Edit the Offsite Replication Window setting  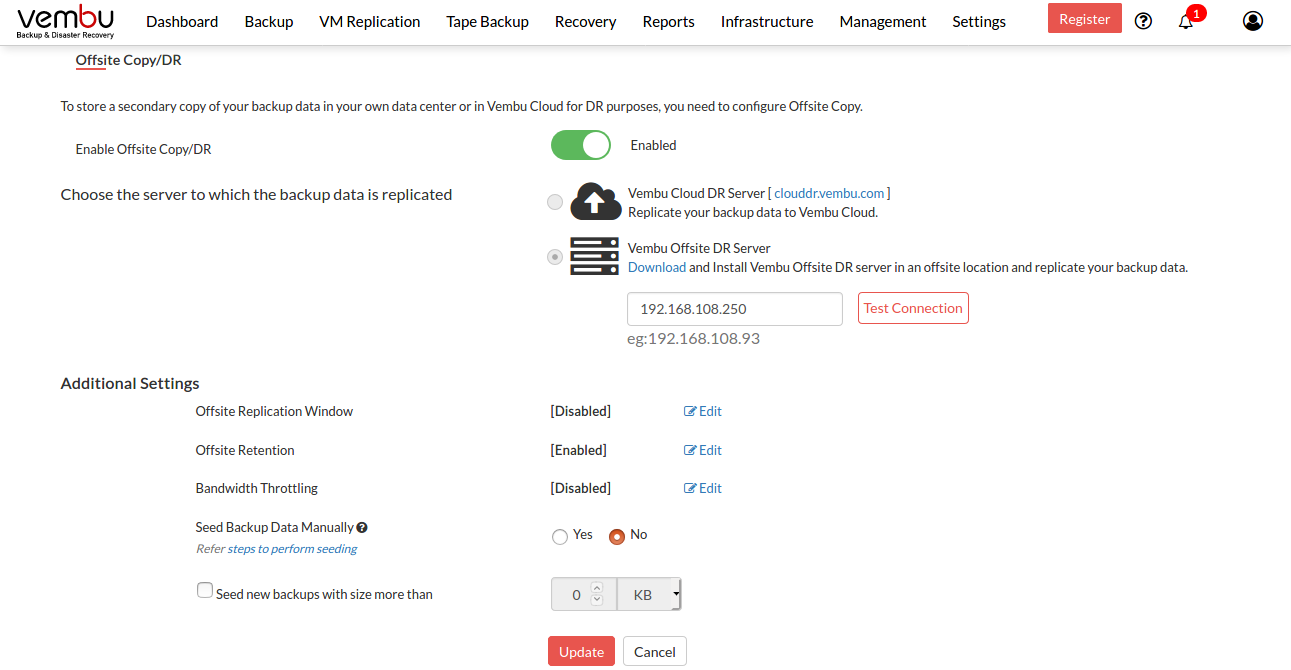tap(703, 411)
